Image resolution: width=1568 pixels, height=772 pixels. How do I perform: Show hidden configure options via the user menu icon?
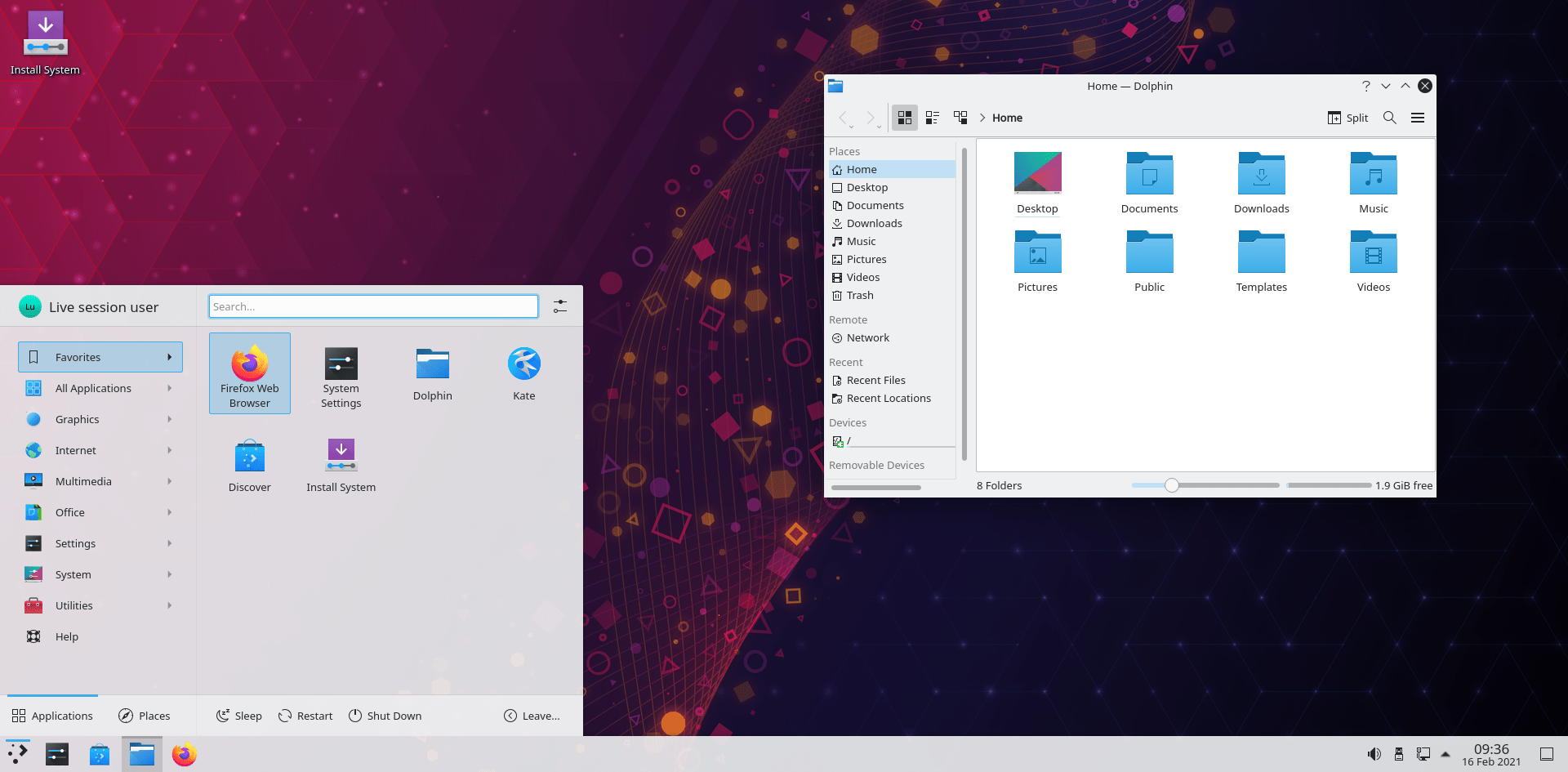(560, 306)
